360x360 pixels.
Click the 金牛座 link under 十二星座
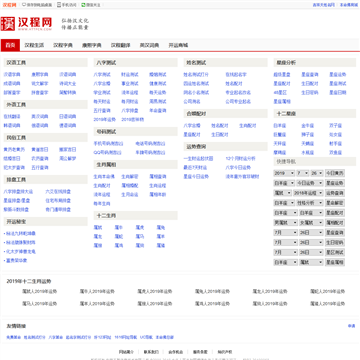click(308, 126)
